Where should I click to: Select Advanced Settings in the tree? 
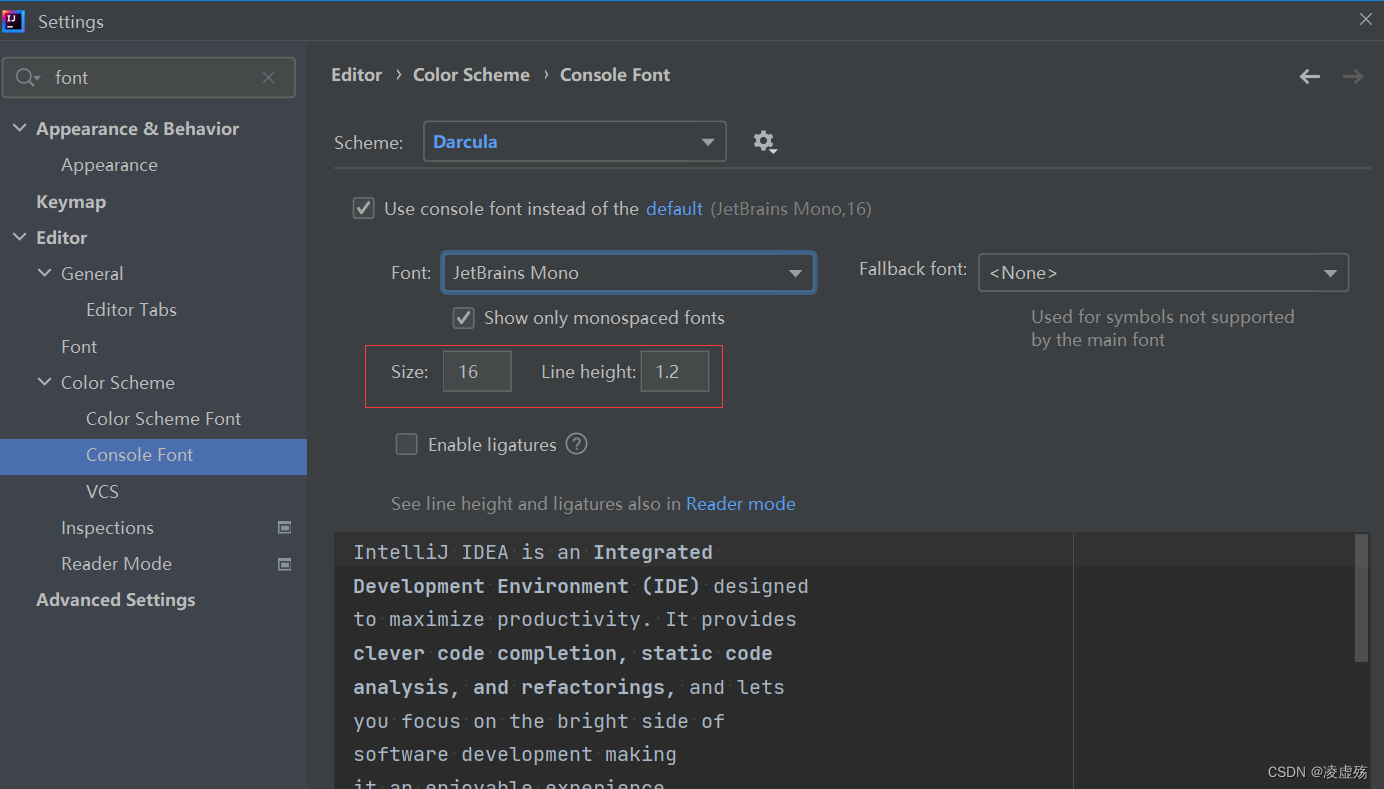(x=116, y=600)
